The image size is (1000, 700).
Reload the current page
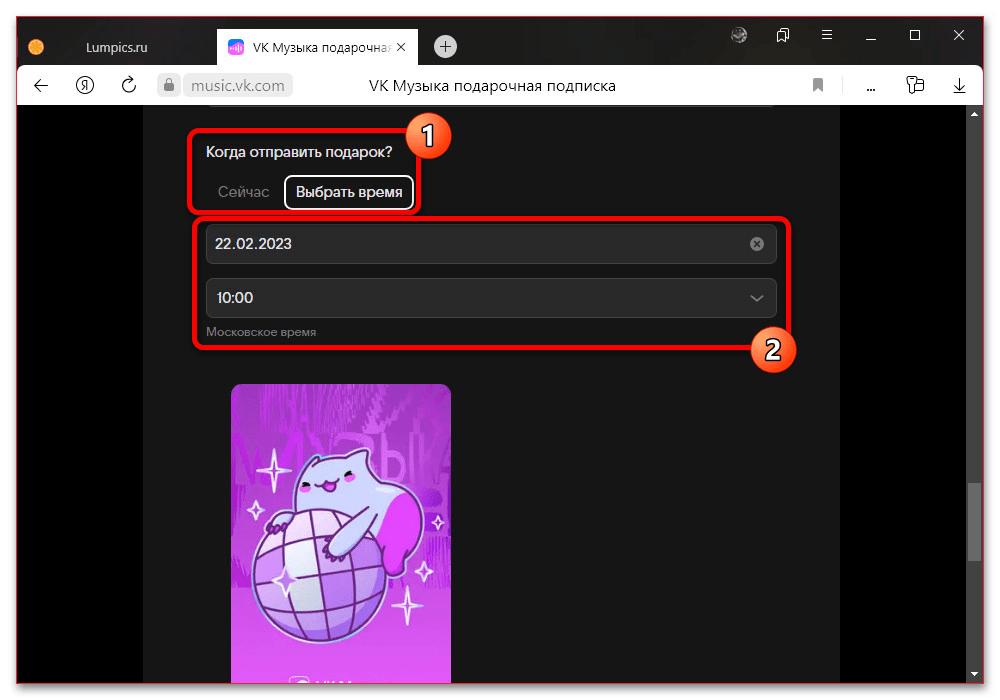pos(129,85)
